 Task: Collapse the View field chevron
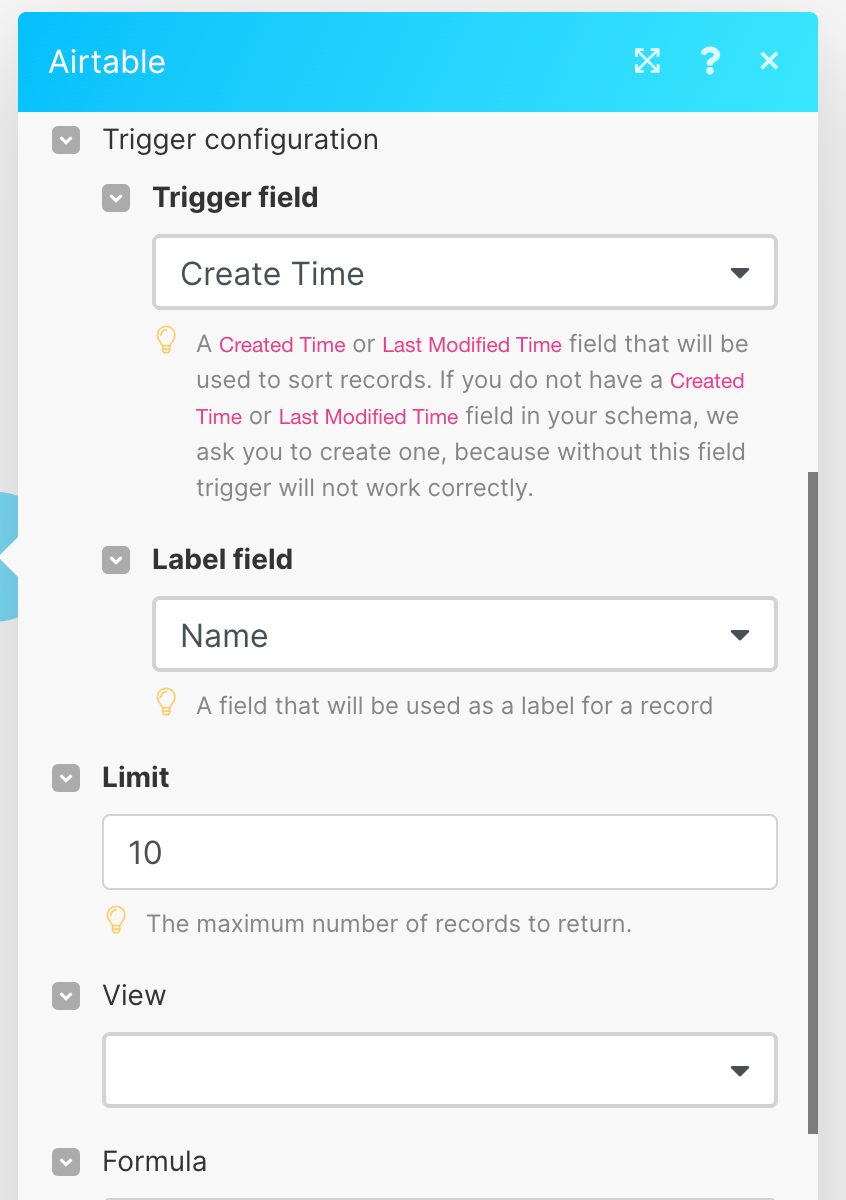(66, 996)
